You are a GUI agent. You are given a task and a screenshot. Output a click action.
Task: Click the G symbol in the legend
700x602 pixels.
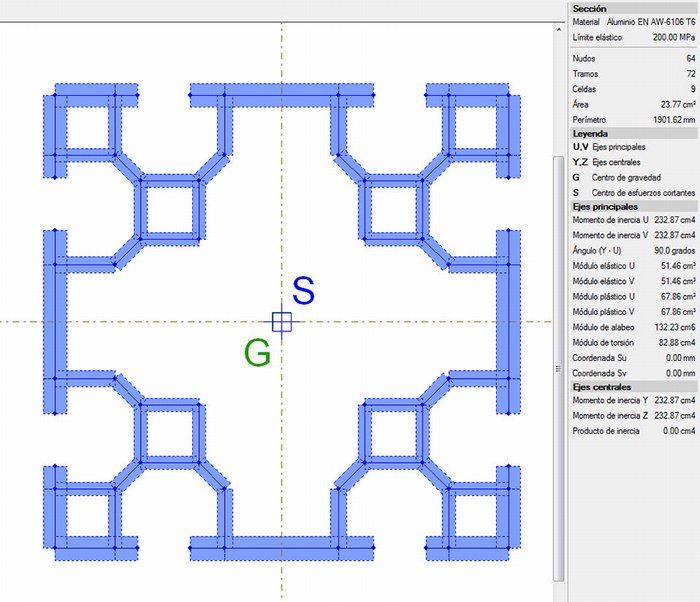576,177
